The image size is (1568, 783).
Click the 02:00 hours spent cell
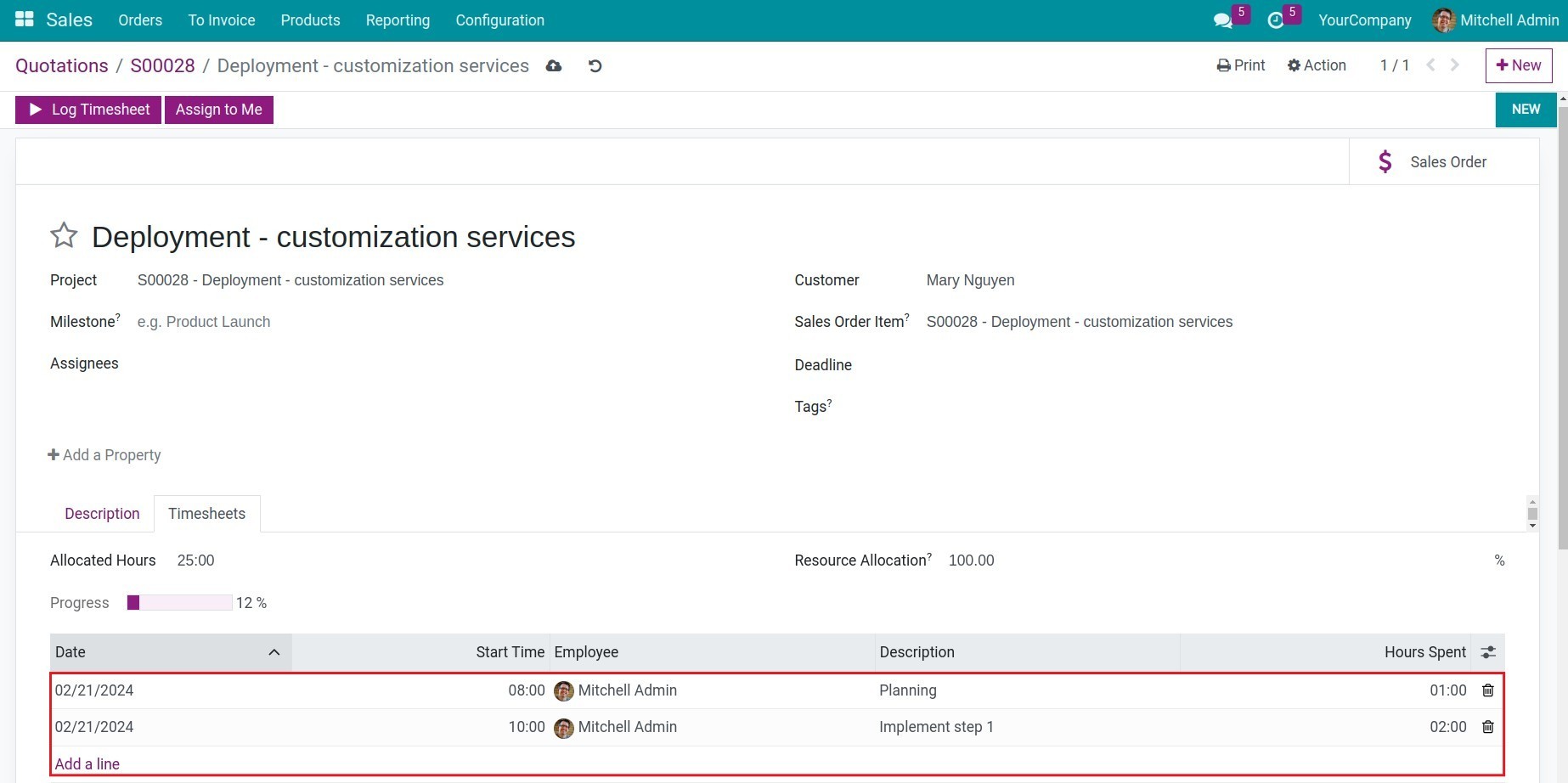click(1447, 727)
